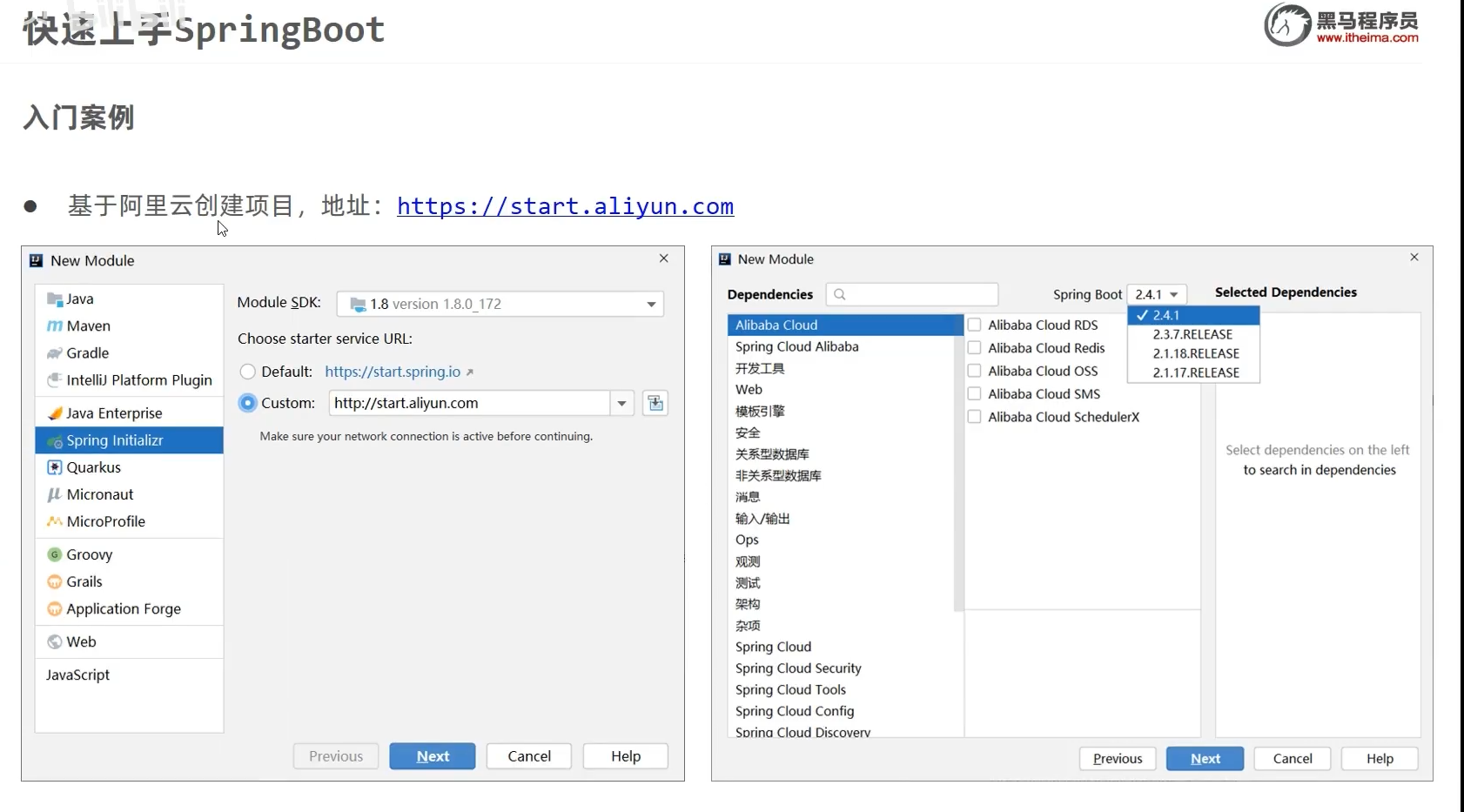Click the dependency category list scrollbar
The image size is (1464, 812).
coord(958,463)
